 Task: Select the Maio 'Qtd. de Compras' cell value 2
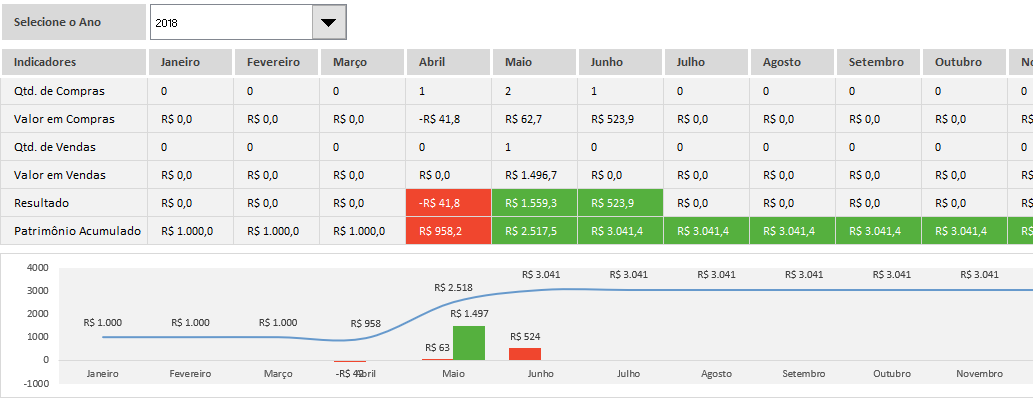[534, 91]
